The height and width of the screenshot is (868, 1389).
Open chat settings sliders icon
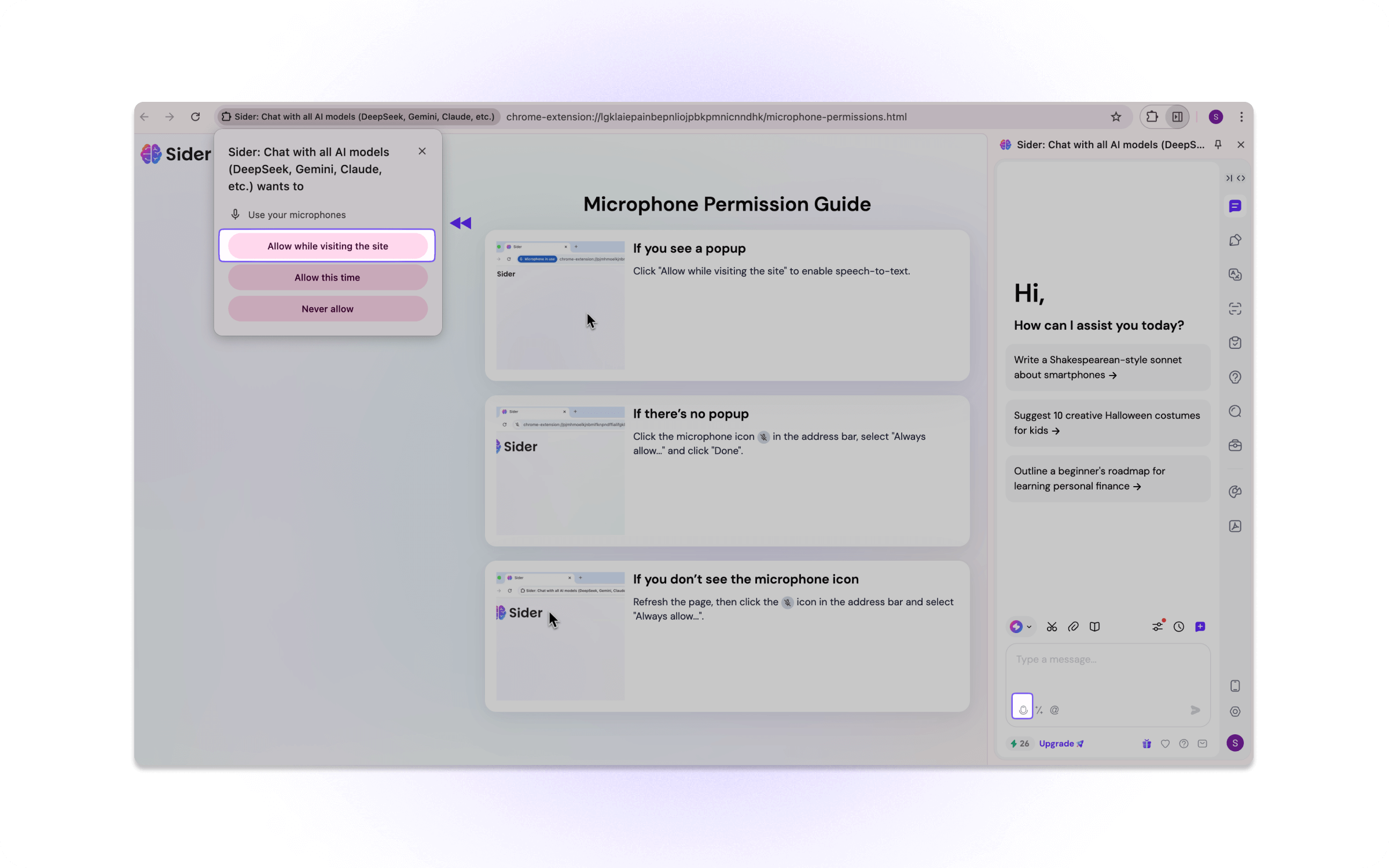tap(1157, 627)
